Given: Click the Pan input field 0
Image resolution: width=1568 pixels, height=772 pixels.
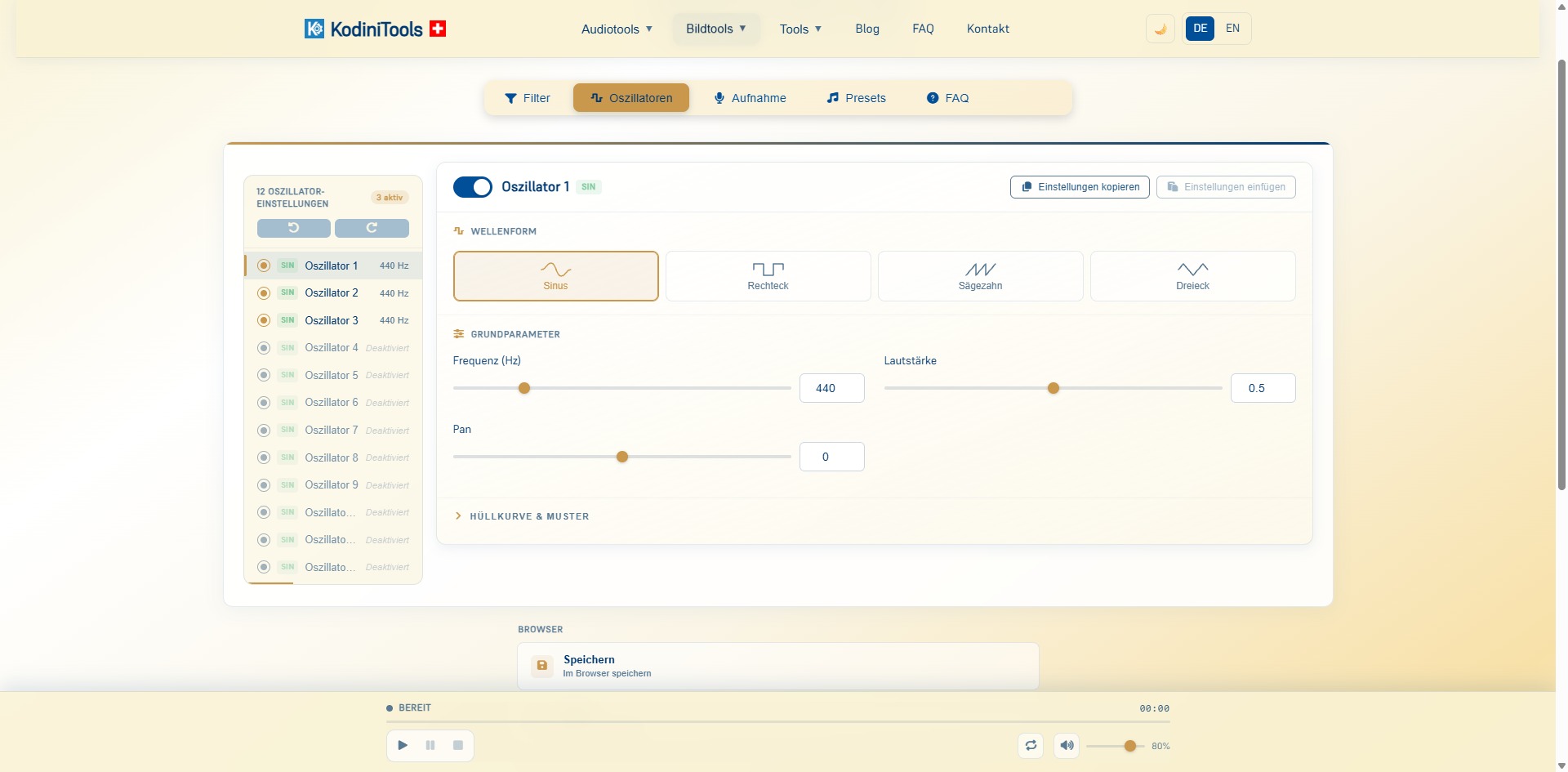Looking at the screenshot, I should coord(831,457).
